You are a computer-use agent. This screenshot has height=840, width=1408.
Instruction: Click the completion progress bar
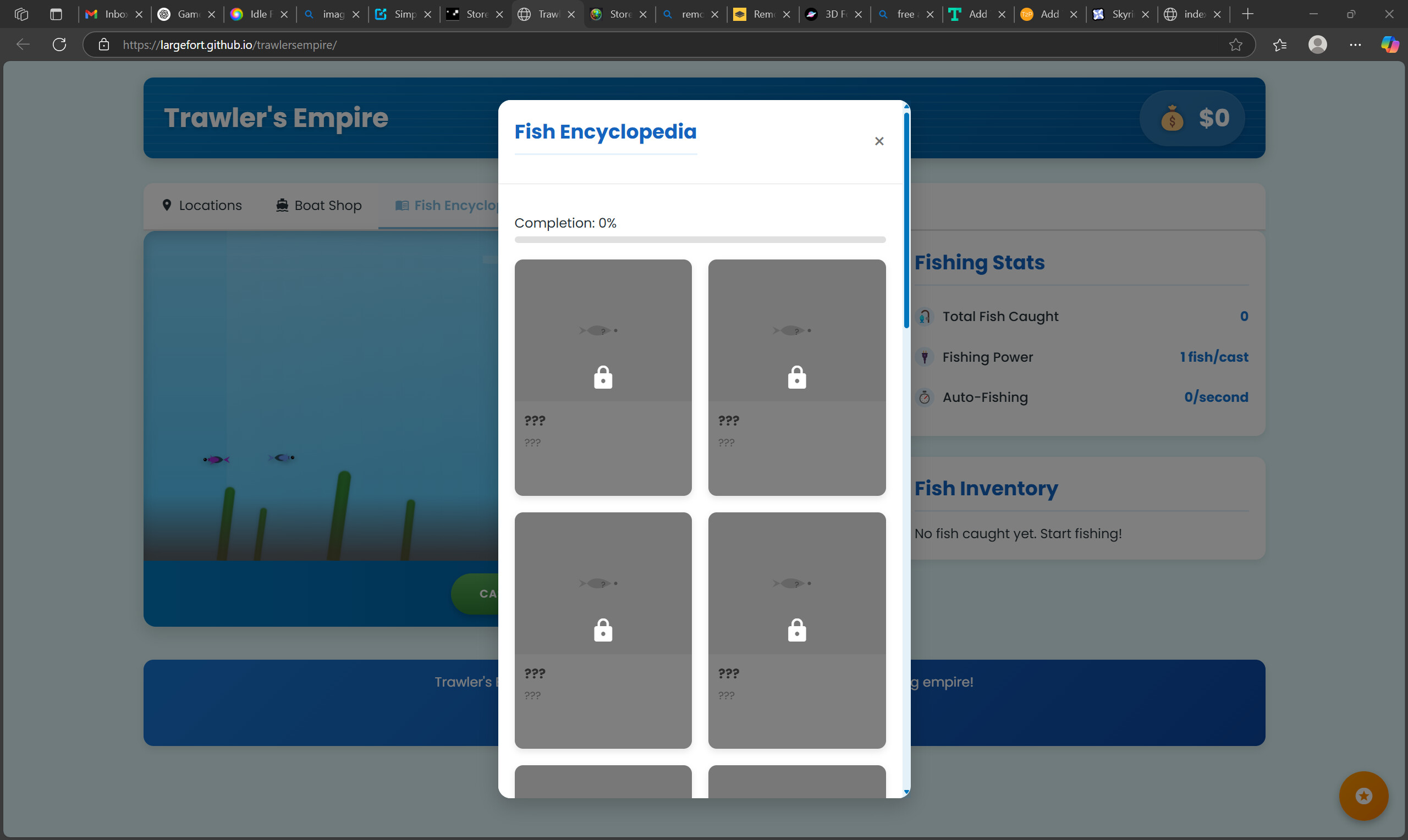[700, 240]
